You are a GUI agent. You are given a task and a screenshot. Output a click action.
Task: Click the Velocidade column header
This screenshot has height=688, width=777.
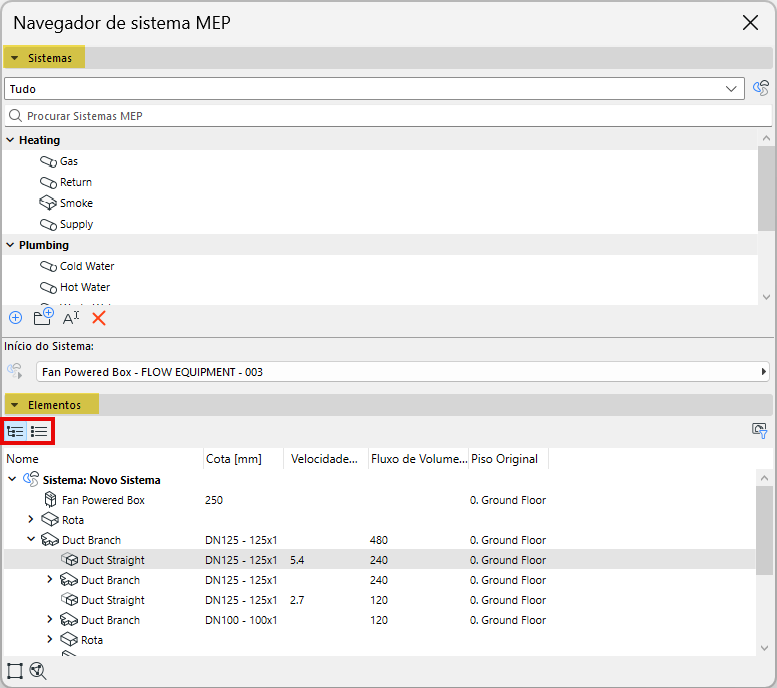tap(326, 459)
